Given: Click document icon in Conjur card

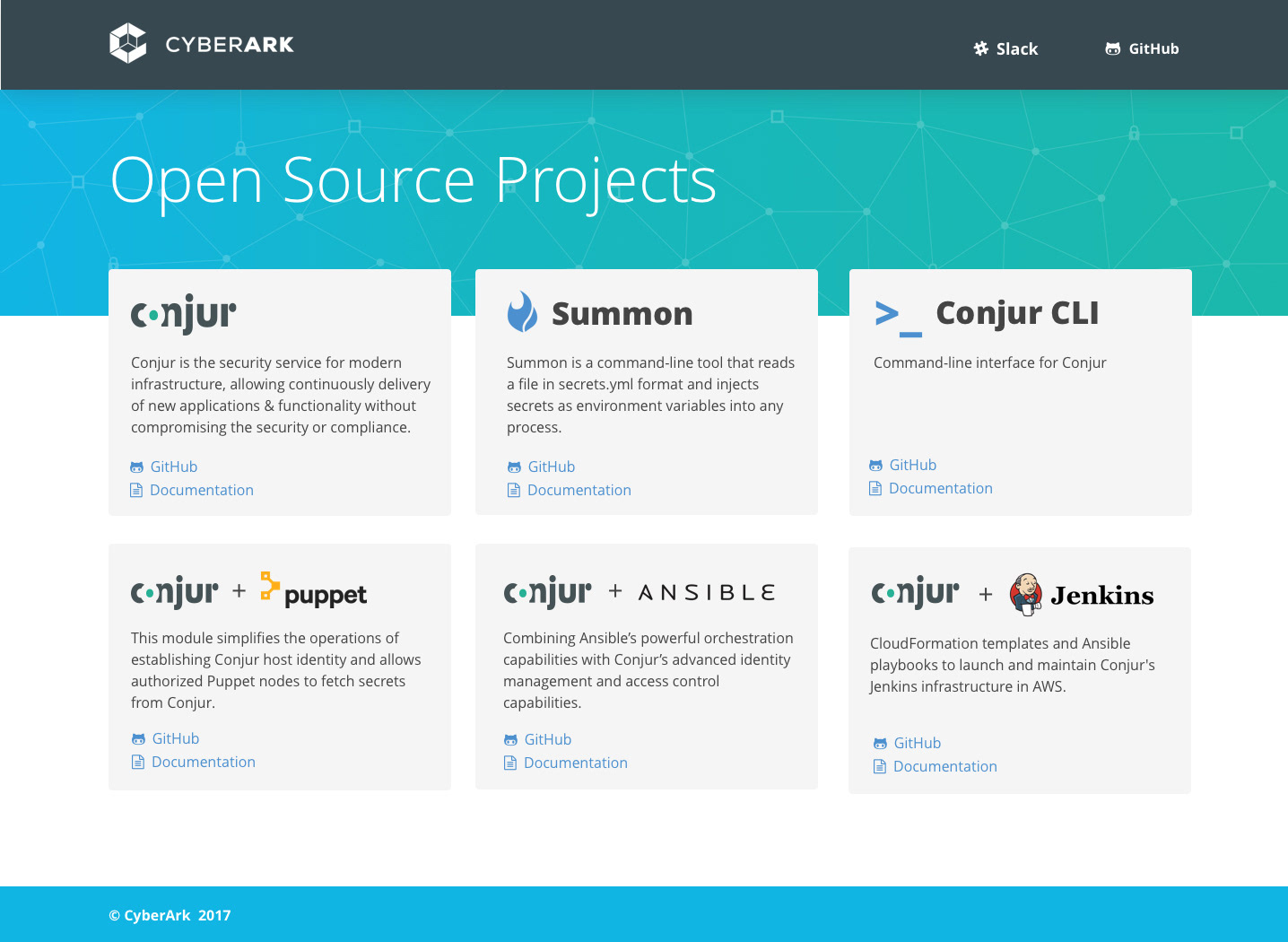Looking at the screenshot, I should point(136,490).
